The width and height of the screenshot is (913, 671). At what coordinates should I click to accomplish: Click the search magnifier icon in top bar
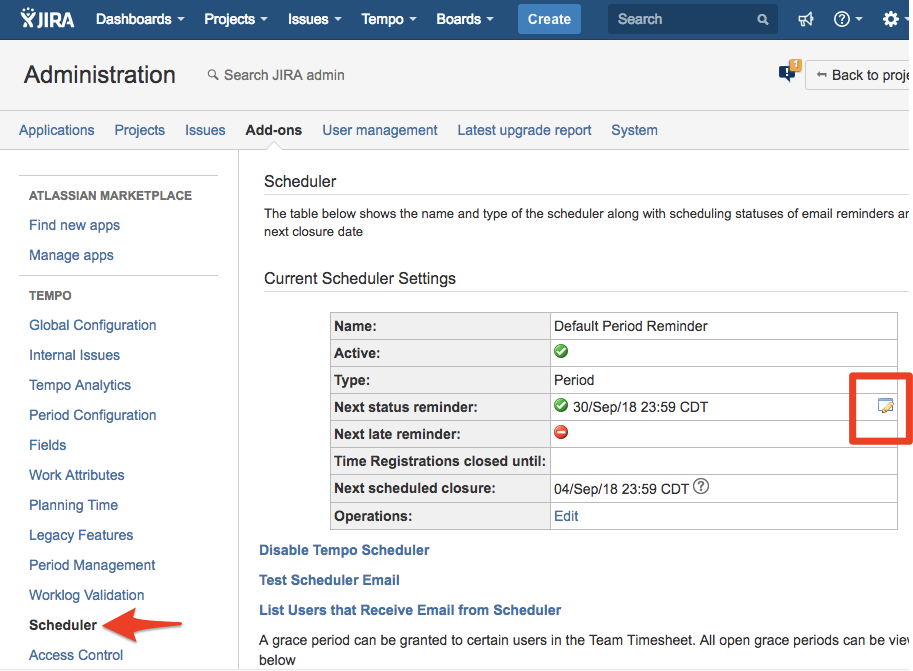click(762, 19)
